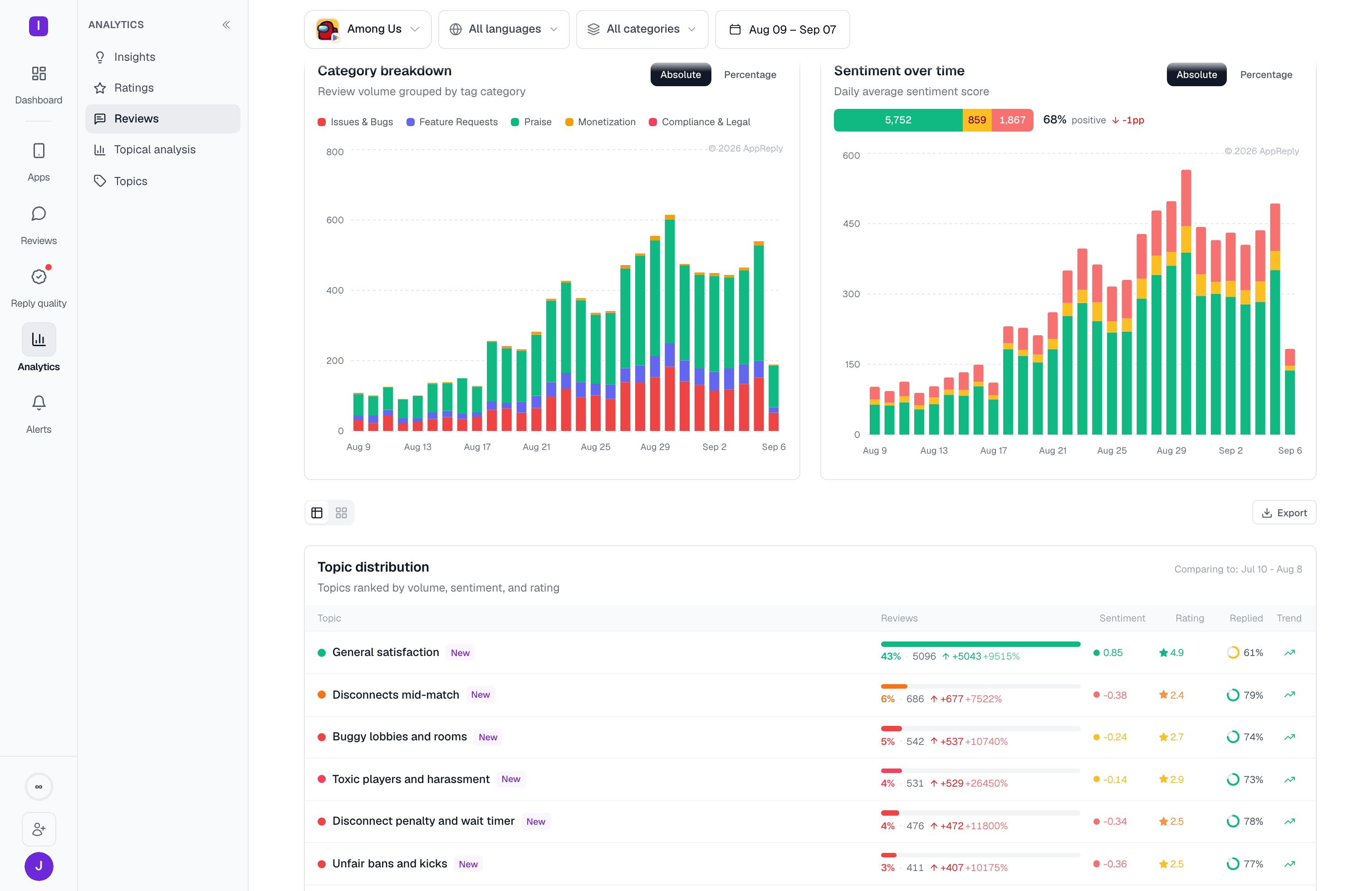Screen dimensions: 1372x891
Task: Open Unfair bans and kicks topic
Action: [390, 863]
